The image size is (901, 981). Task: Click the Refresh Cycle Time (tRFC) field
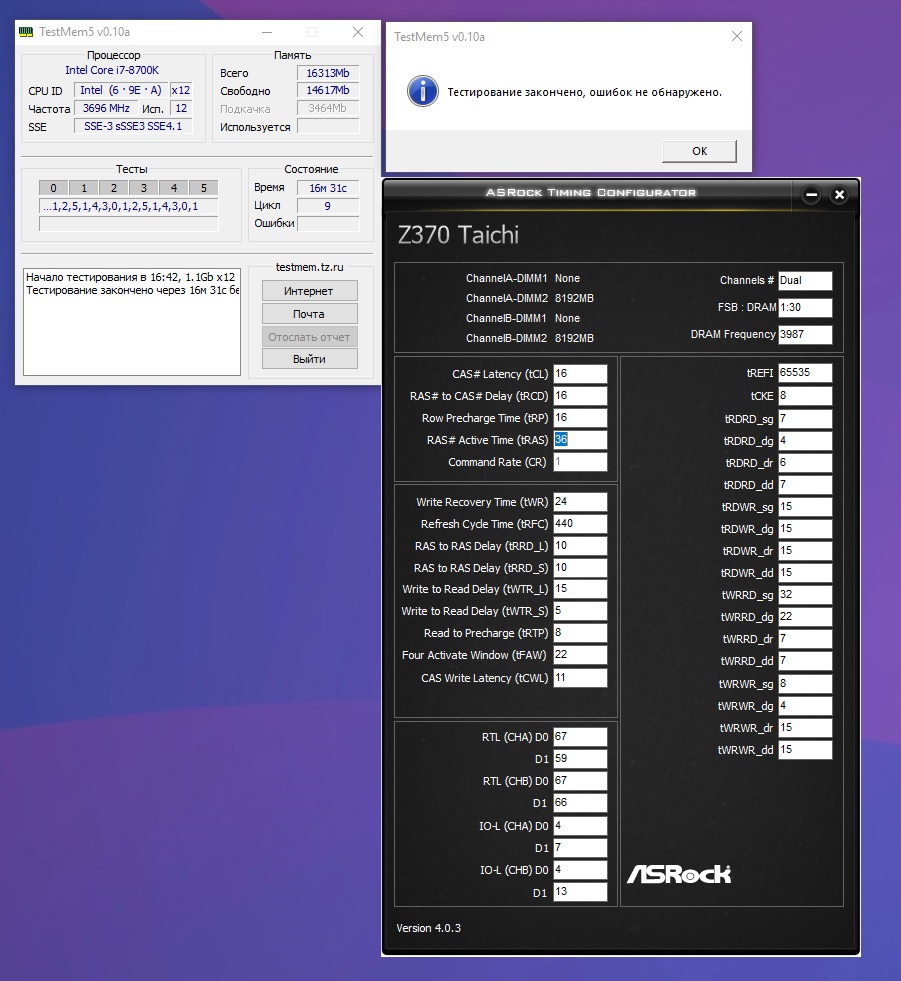point(580,524)
